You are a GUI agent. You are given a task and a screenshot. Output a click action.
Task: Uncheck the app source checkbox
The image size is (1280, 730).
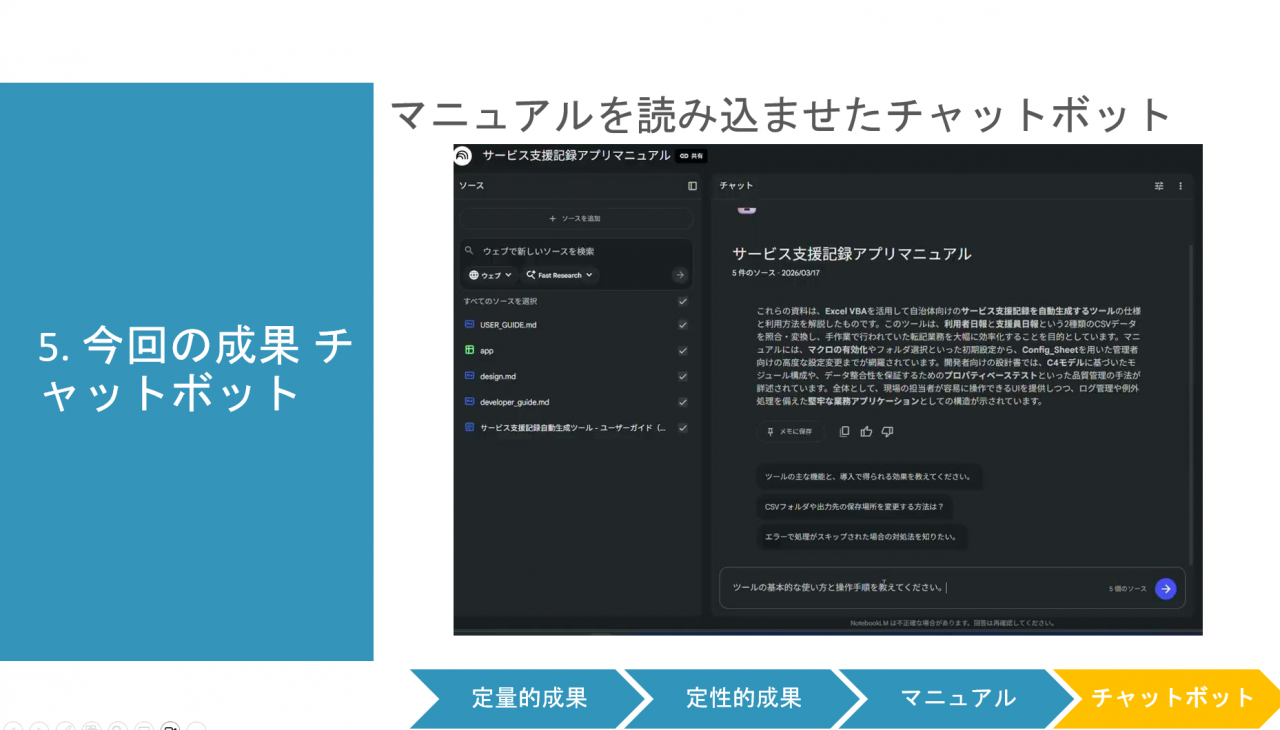click(683, 351)
